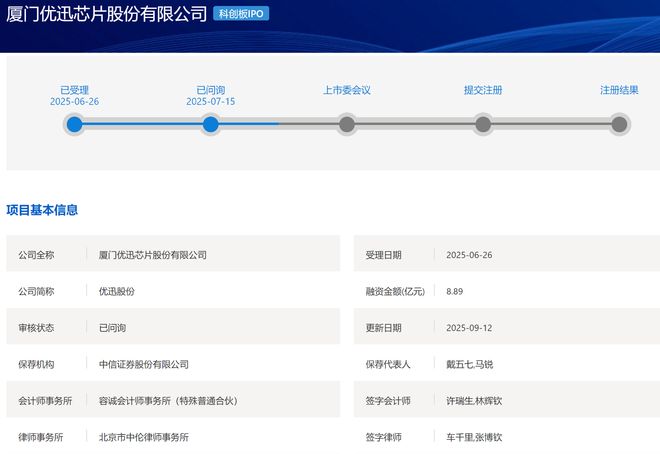Click the 已受理 timeline node dot
The height and width of the screenshot is (454, 660).
pos(75,124)
